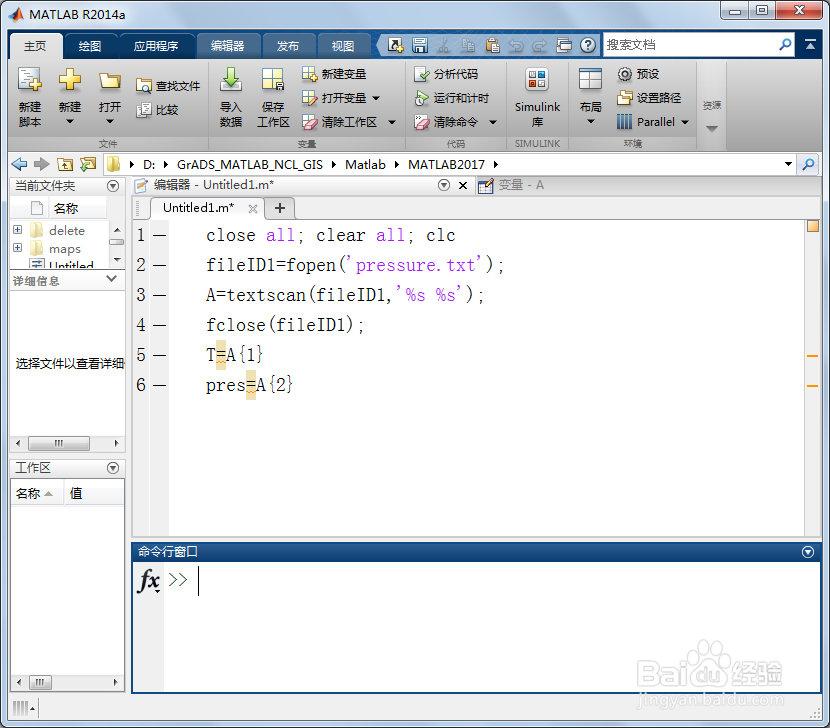Screen dimensions: 830x728
Task: Open Preferences (预设) gear
Action: pyautogui.click(x=638, y=74)
